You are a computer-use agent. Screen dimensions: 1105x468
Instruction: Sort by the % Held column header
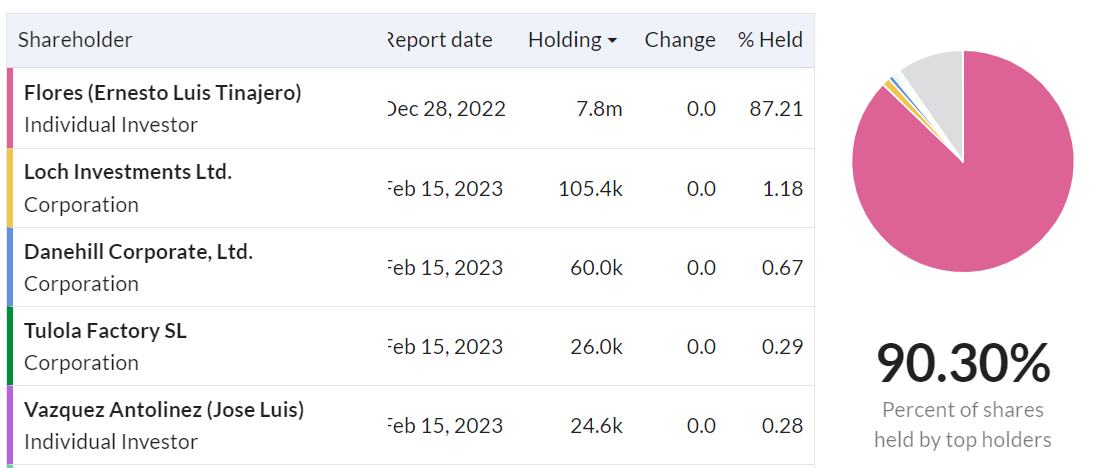[770, 40]
